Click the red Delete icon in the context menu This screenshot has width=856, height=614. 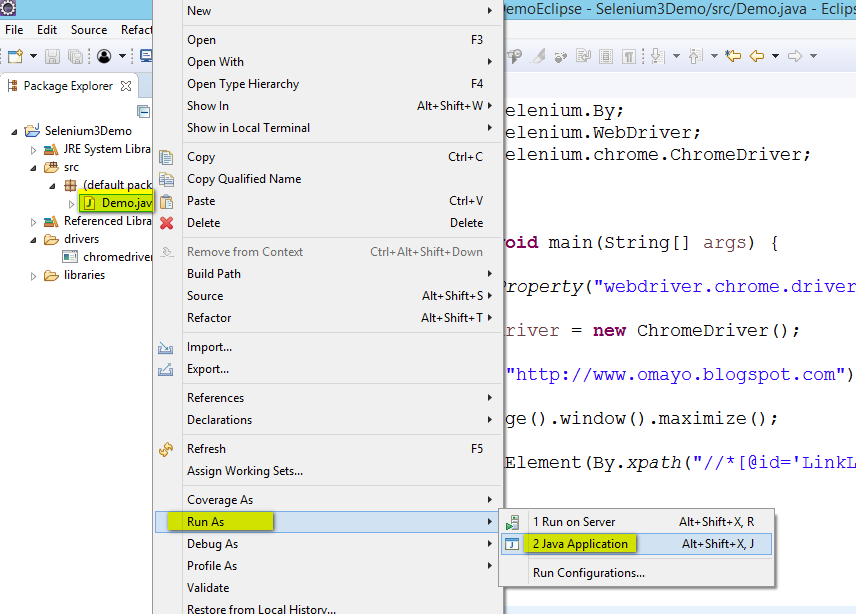click(x=166, y=223)
